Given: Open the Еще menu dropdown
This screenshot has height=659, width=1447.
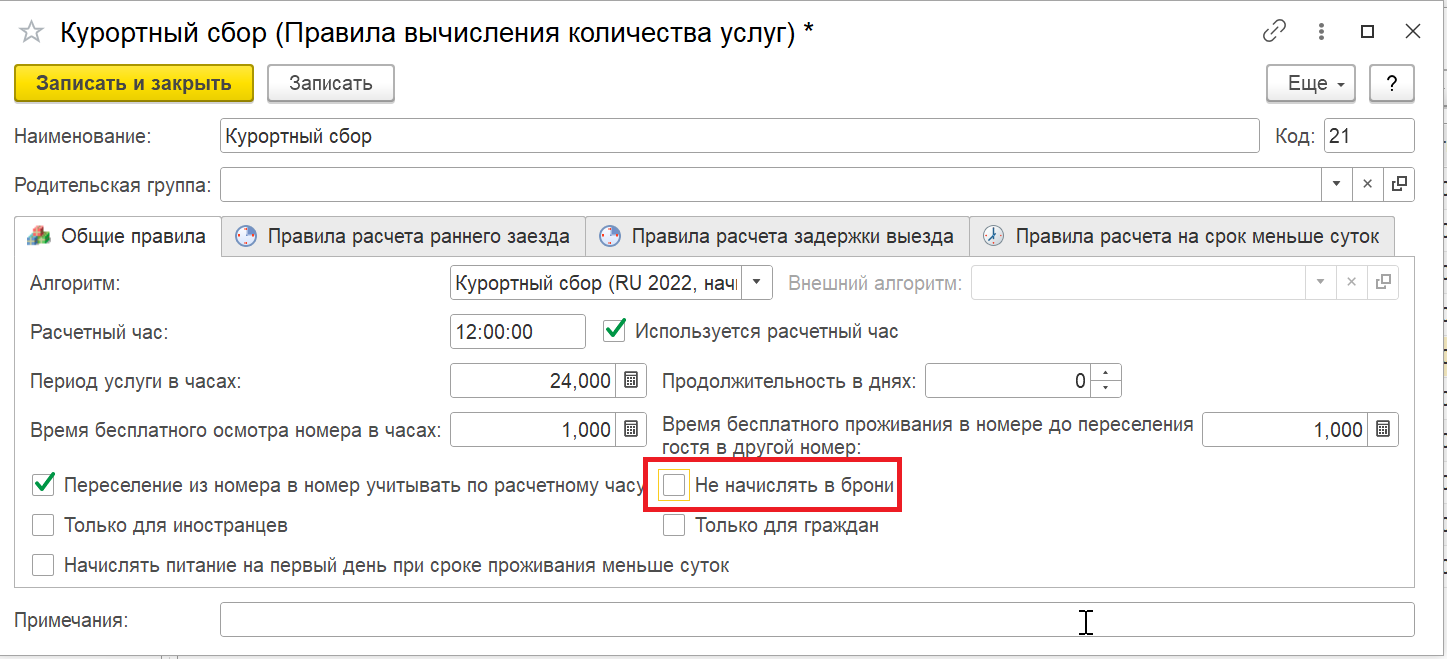Looking at the screenshot, I should (x=1311, y=84).
